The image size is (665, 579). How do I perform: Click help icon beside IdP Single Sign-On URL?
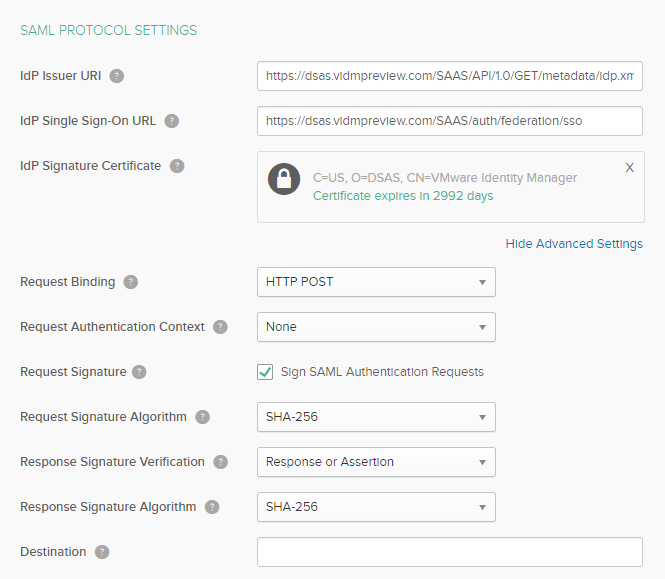point(171,121)
